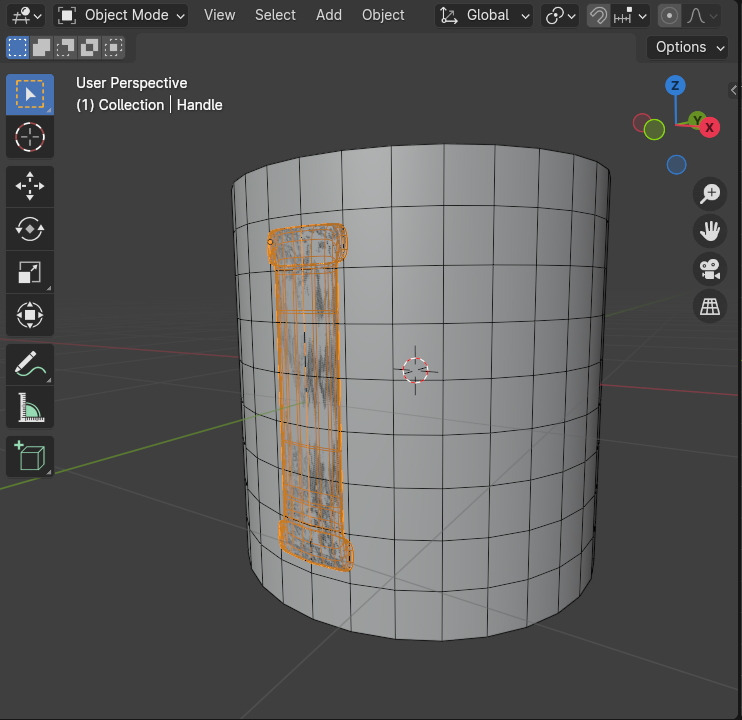
Task: Open the pivot point dropdown
Action: click(560, 16)
